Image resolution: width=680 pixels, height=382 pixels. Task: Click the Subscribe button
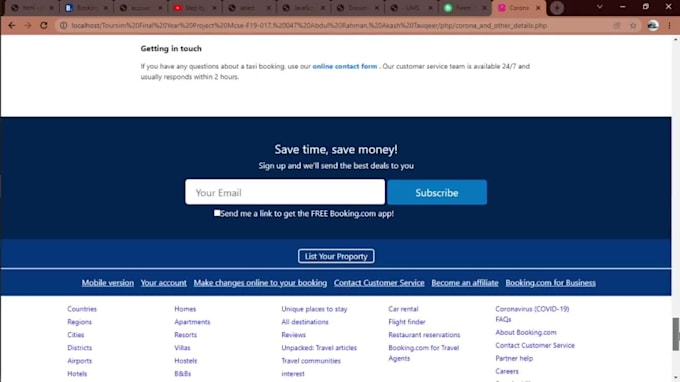tap(437, 192)
